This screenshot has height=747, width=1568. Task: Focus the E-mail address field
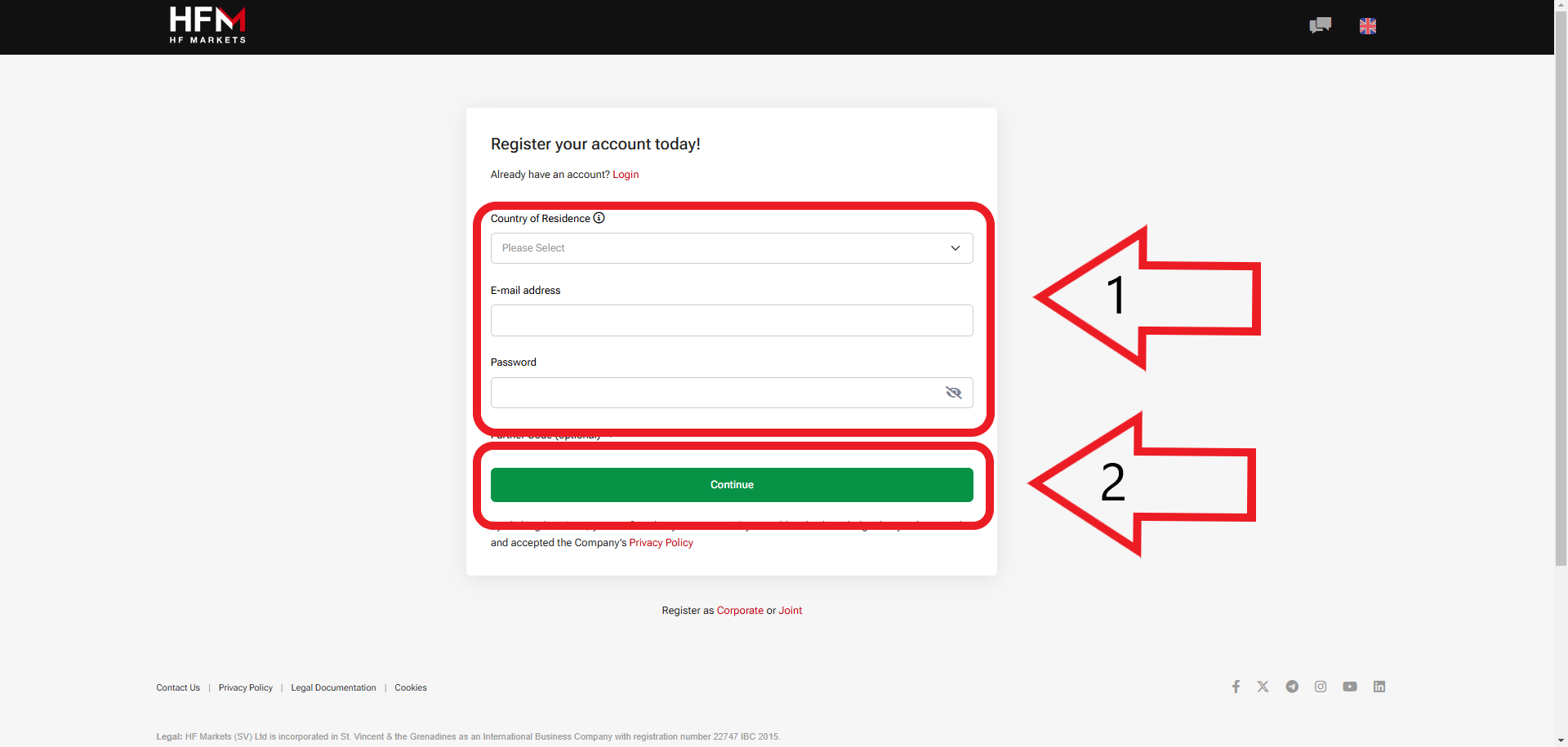tap(732, 320)
